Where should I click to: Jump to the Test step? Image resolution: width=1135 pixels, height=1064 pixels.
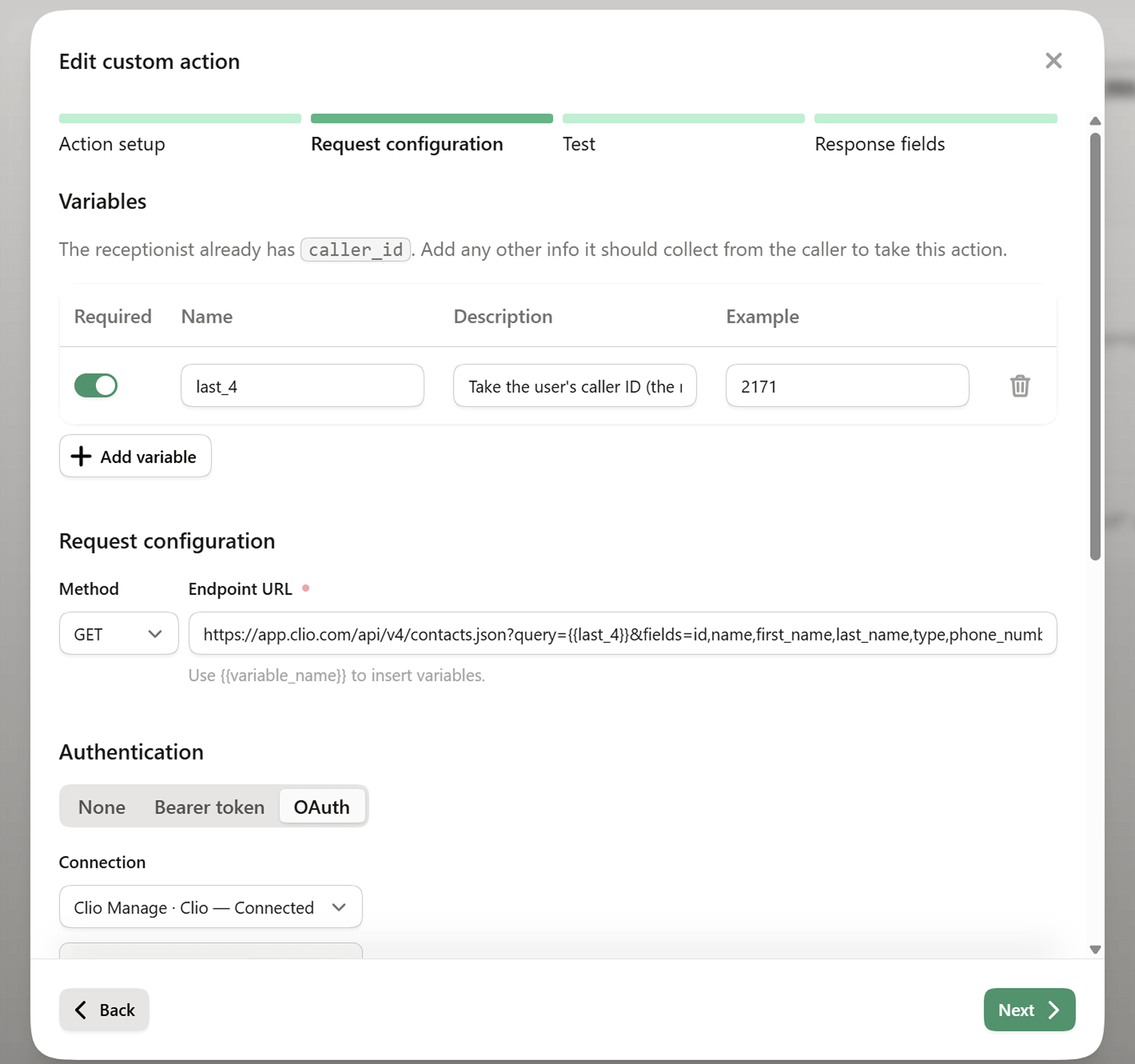coord(683,134)
